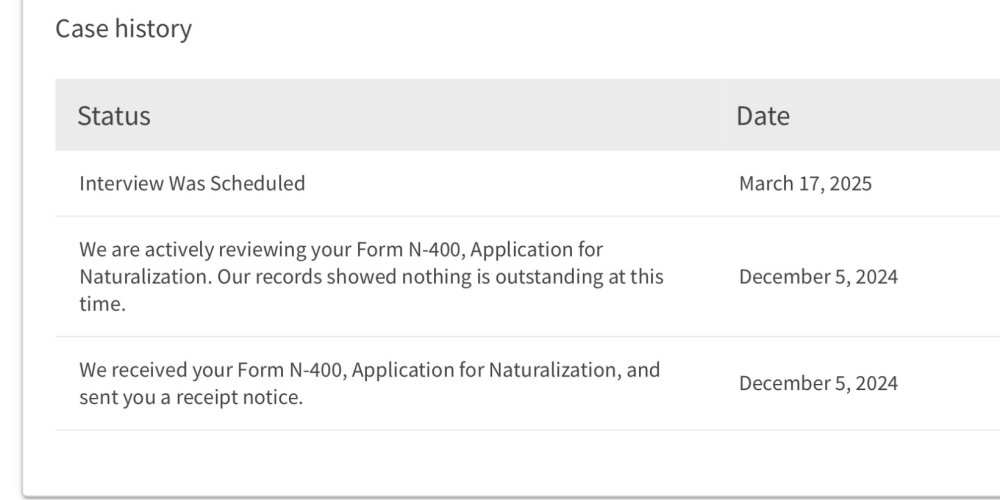The width and height of the screenshot is (1000, 500).
Task: Click the Status column header
Action: coord(114,116)
